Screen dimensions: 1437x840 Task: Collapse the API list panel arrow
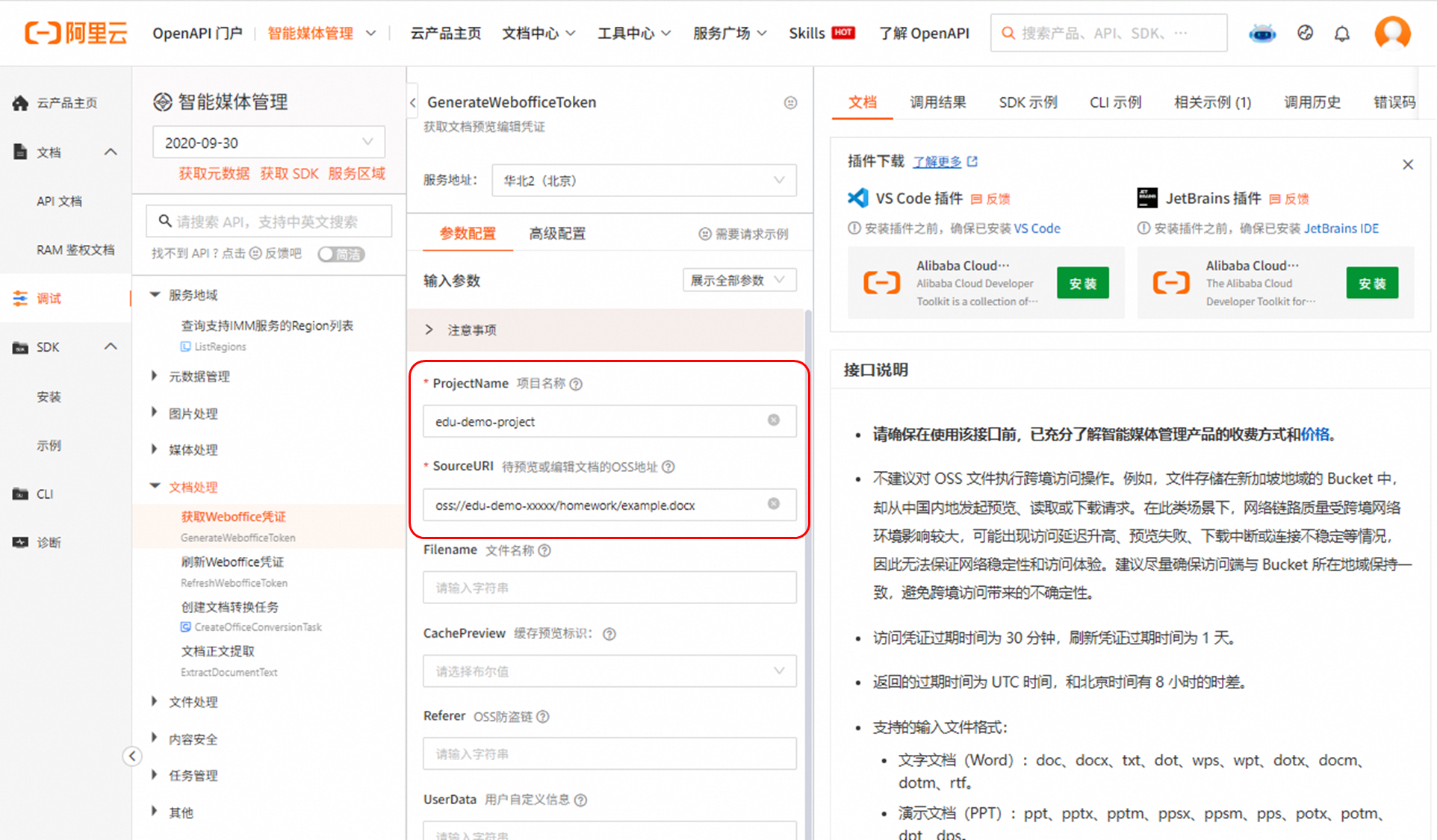(x=412, y=103)
